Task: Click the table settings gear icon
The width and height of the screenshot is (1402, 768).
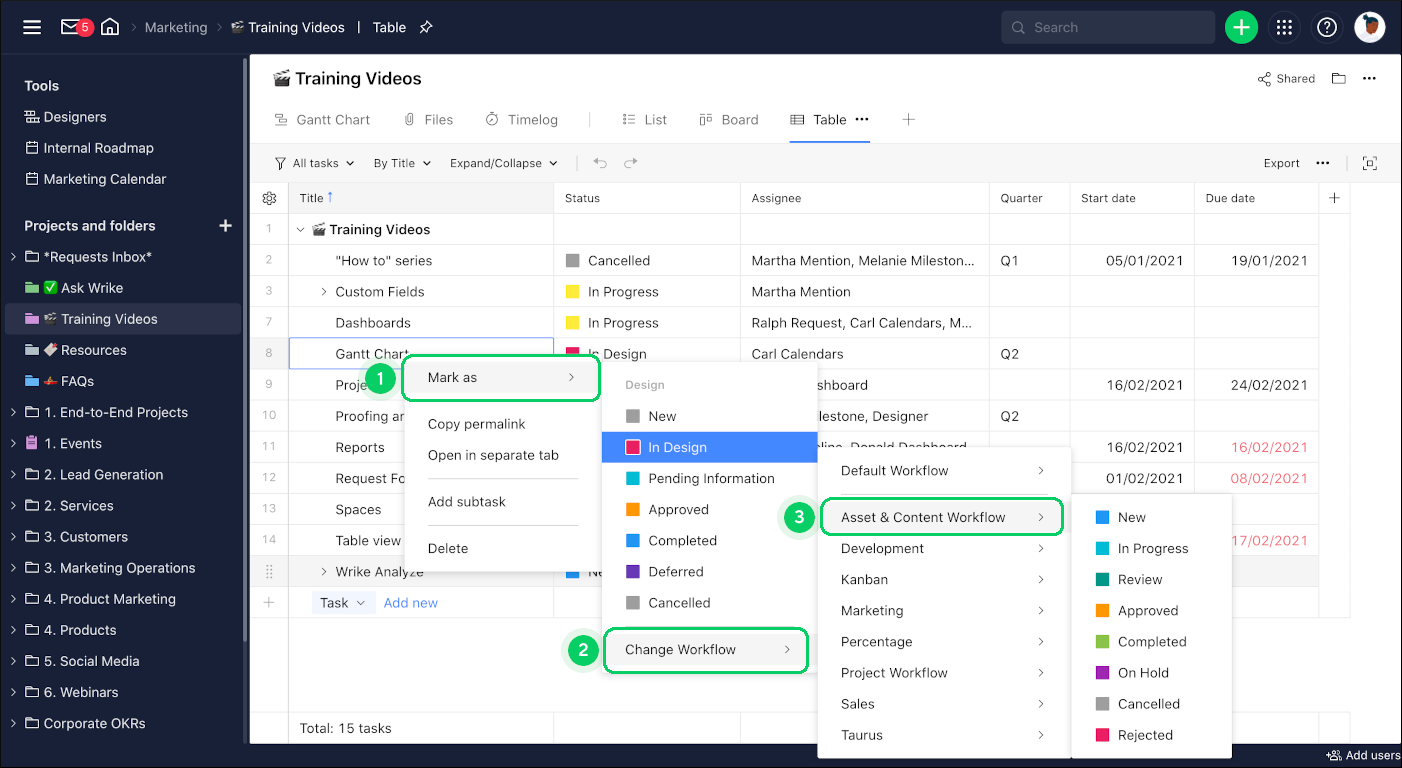Action: [269, 198]
